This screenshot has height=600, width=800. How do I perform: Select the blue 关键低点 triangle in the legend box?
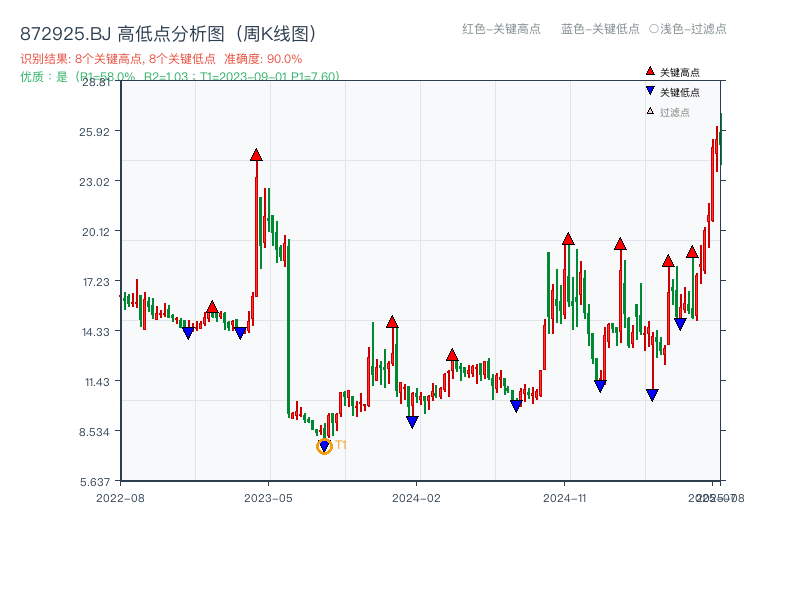coord(651,92)
